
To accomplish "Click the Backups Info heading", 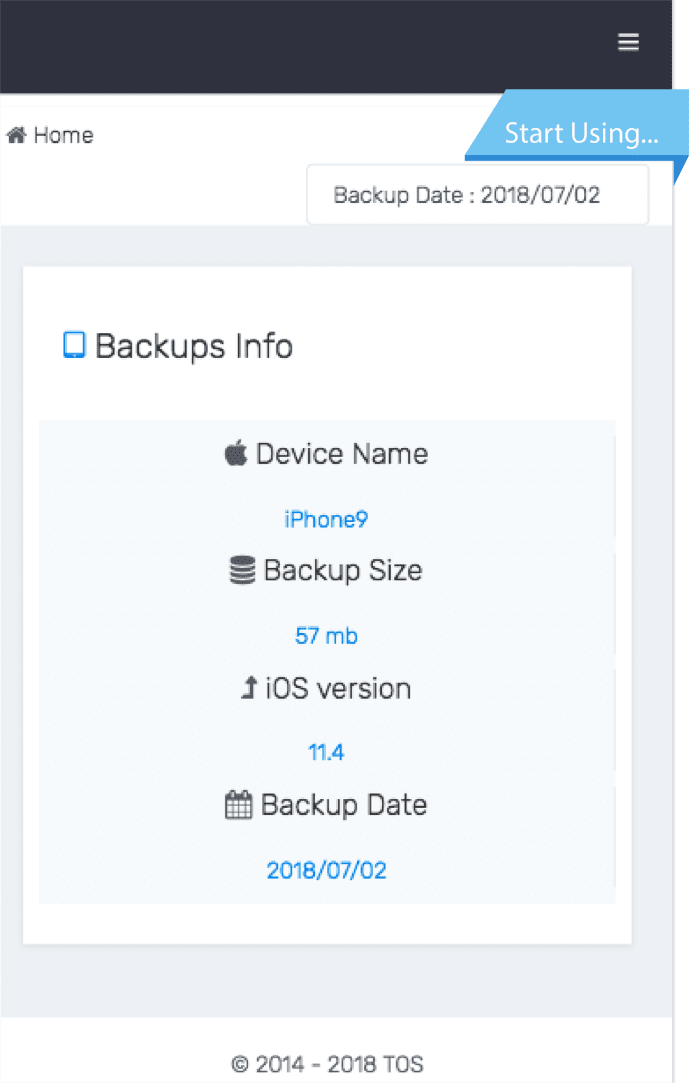I will point(193,346).
